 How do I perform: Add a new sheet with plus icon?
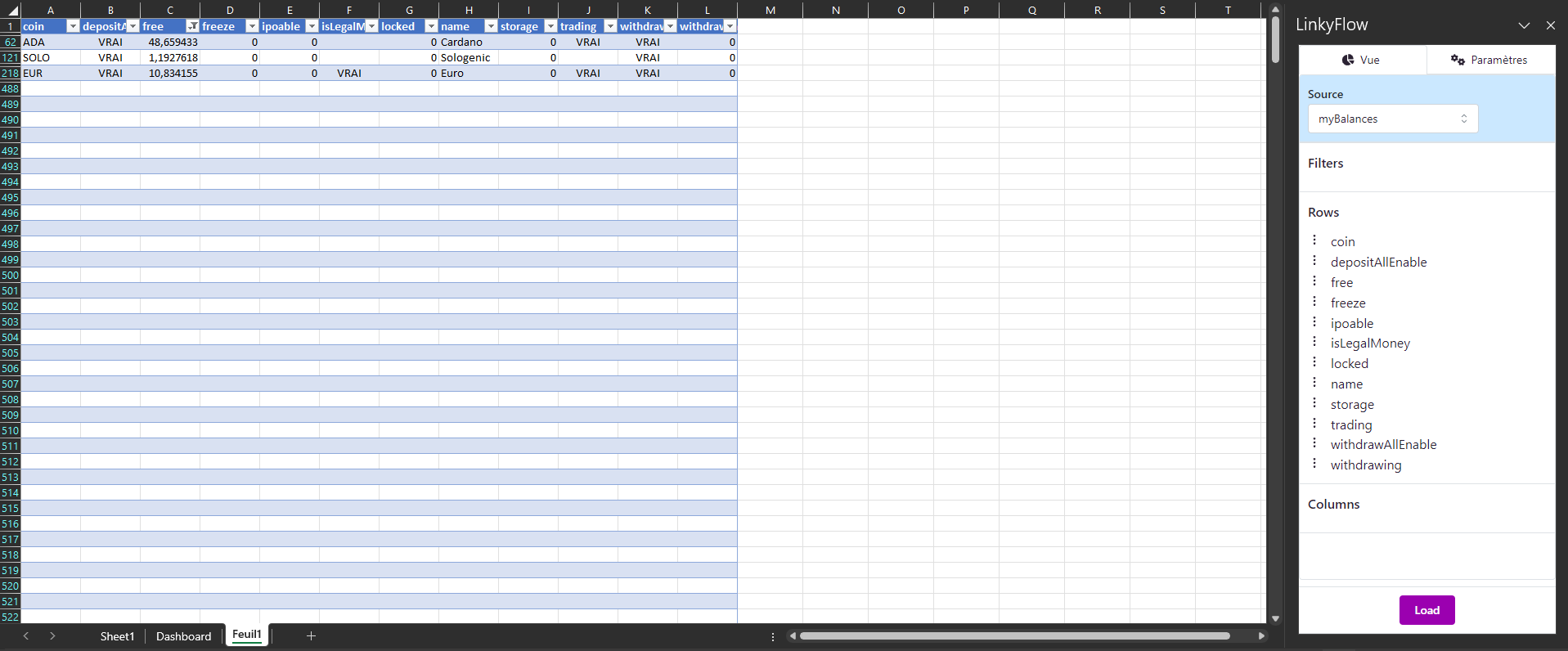tap(311, 635)
